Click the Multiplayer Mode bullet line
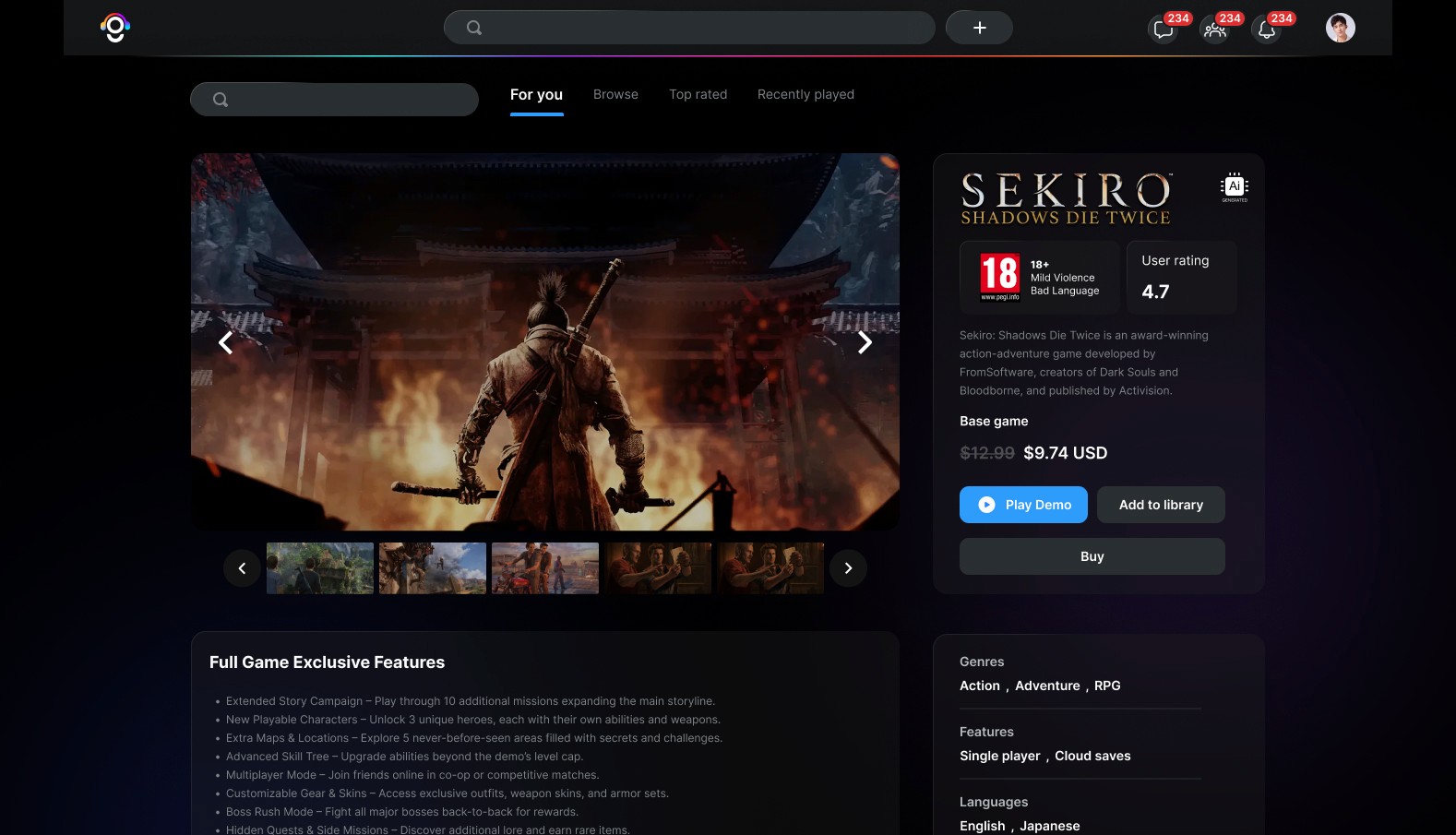The image size is (1456, 835). 412,775
